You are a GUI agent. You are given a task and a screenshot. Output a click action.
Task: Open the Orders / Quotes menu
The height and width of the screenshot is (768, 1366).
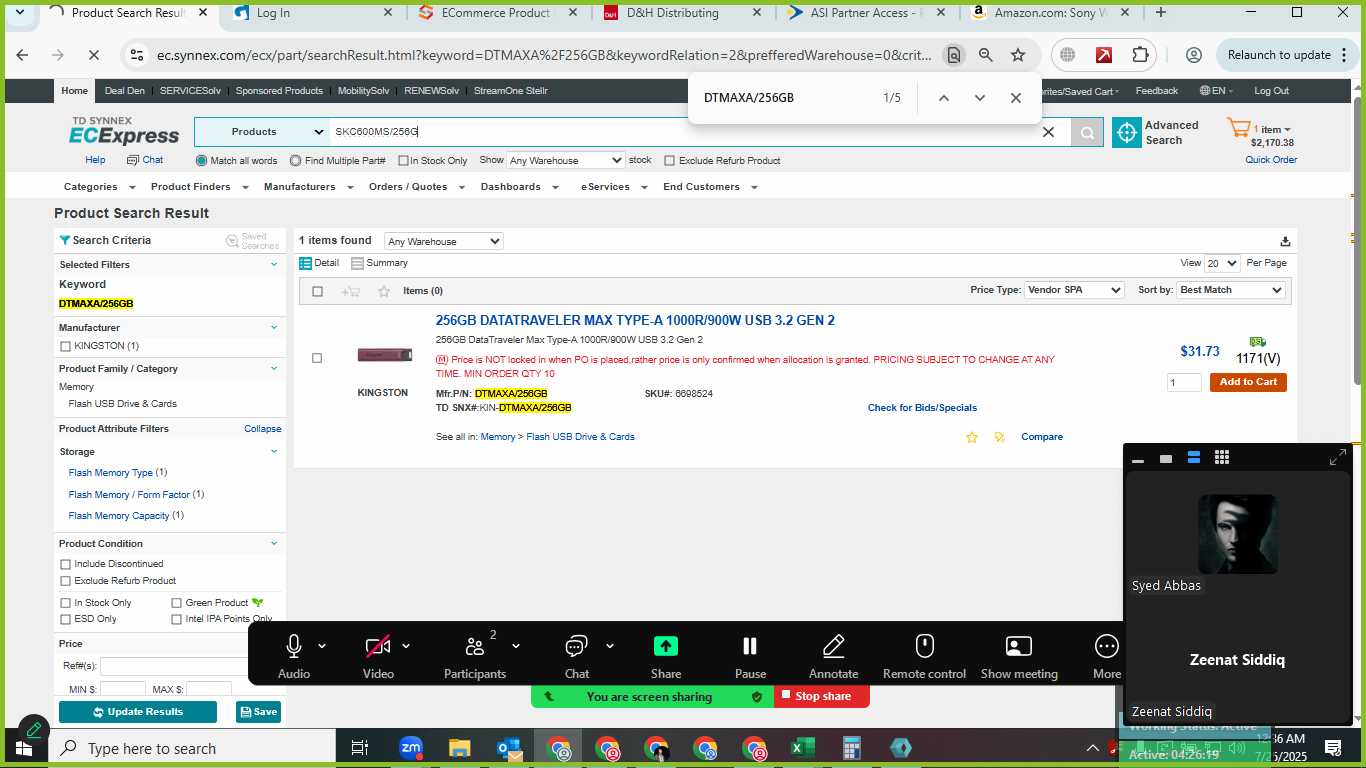[x=415, y=187]
